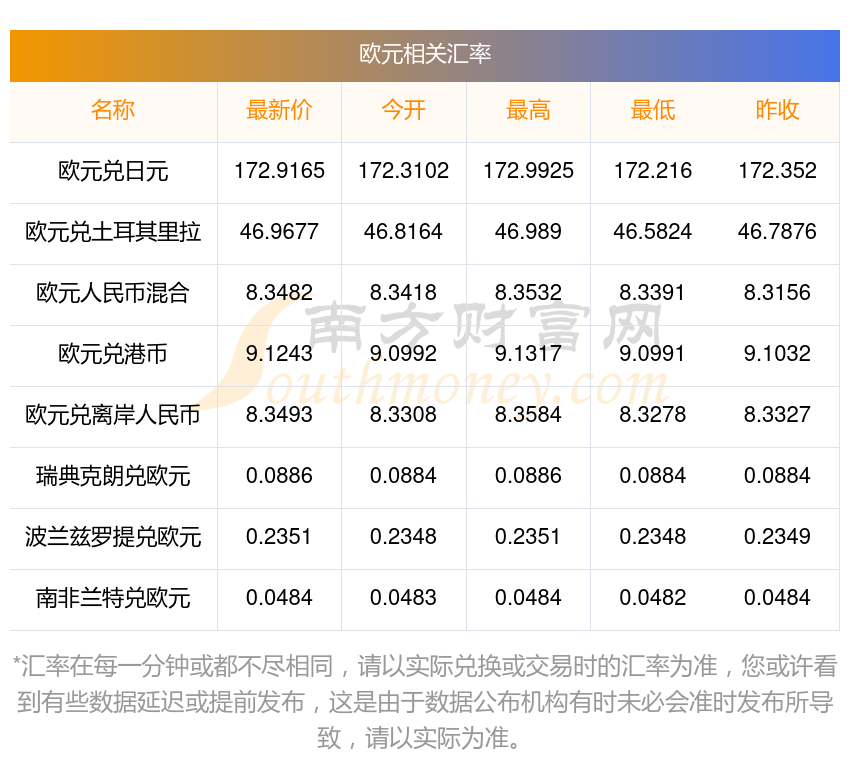This screenshot has width=850, height=769.
Task: Click lowest value 172.216
Action: [x=653, y=171]
